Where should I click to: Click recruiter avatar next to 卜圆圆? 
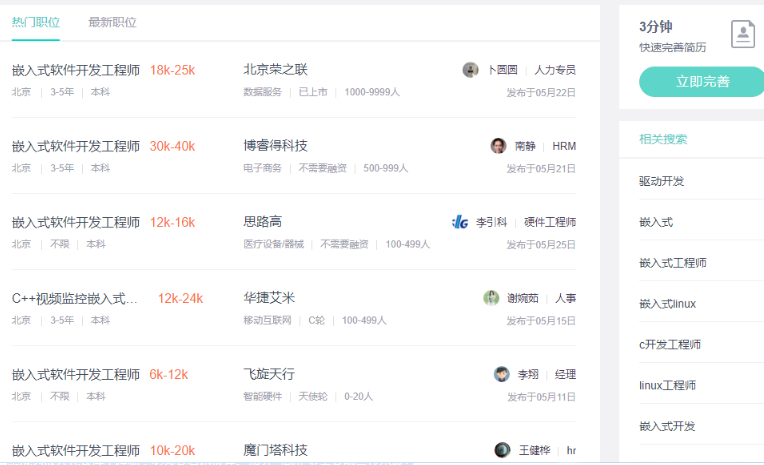coord(470,70)
